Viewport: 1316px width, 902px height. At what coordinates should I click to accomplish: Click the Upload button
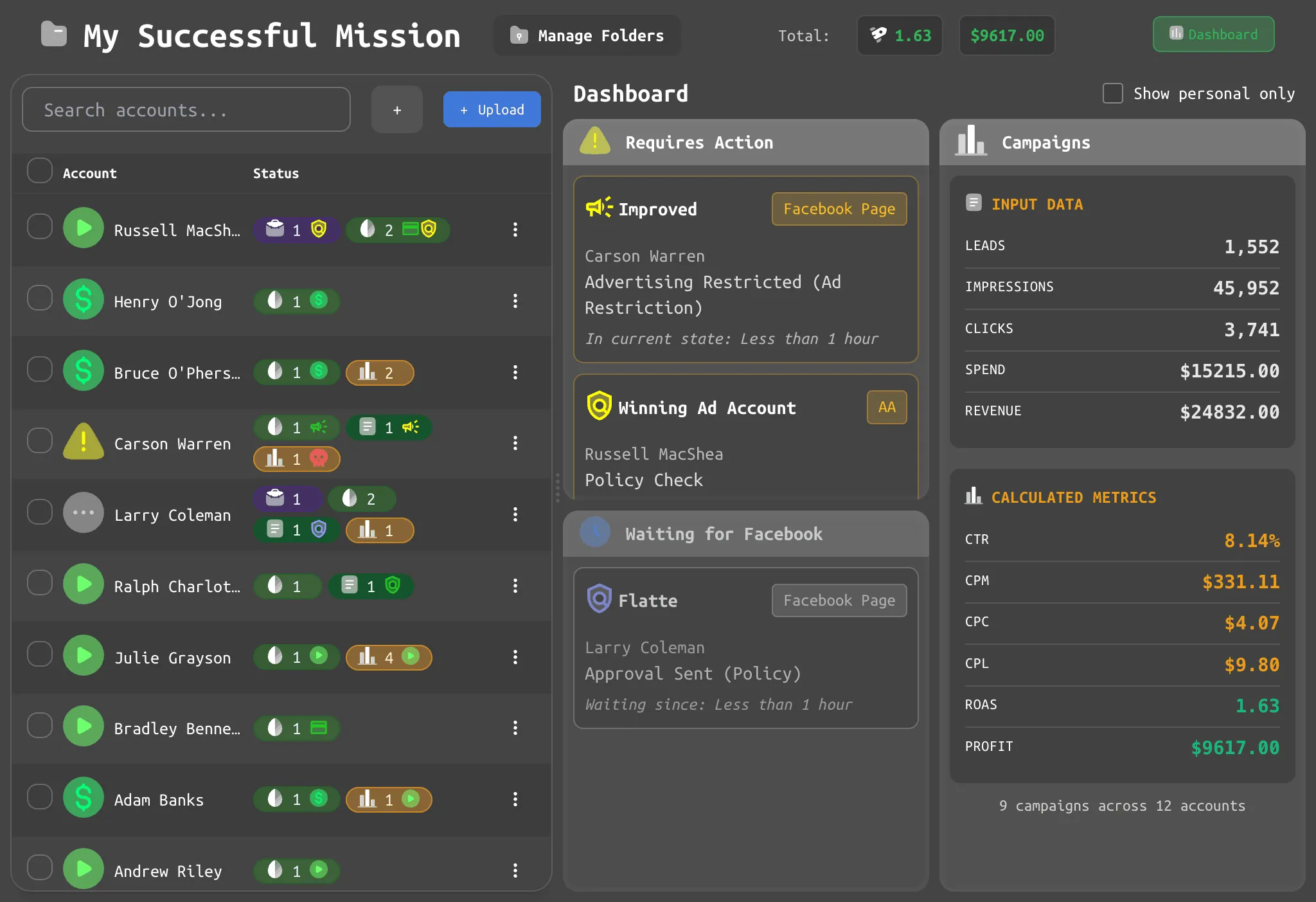491,109
